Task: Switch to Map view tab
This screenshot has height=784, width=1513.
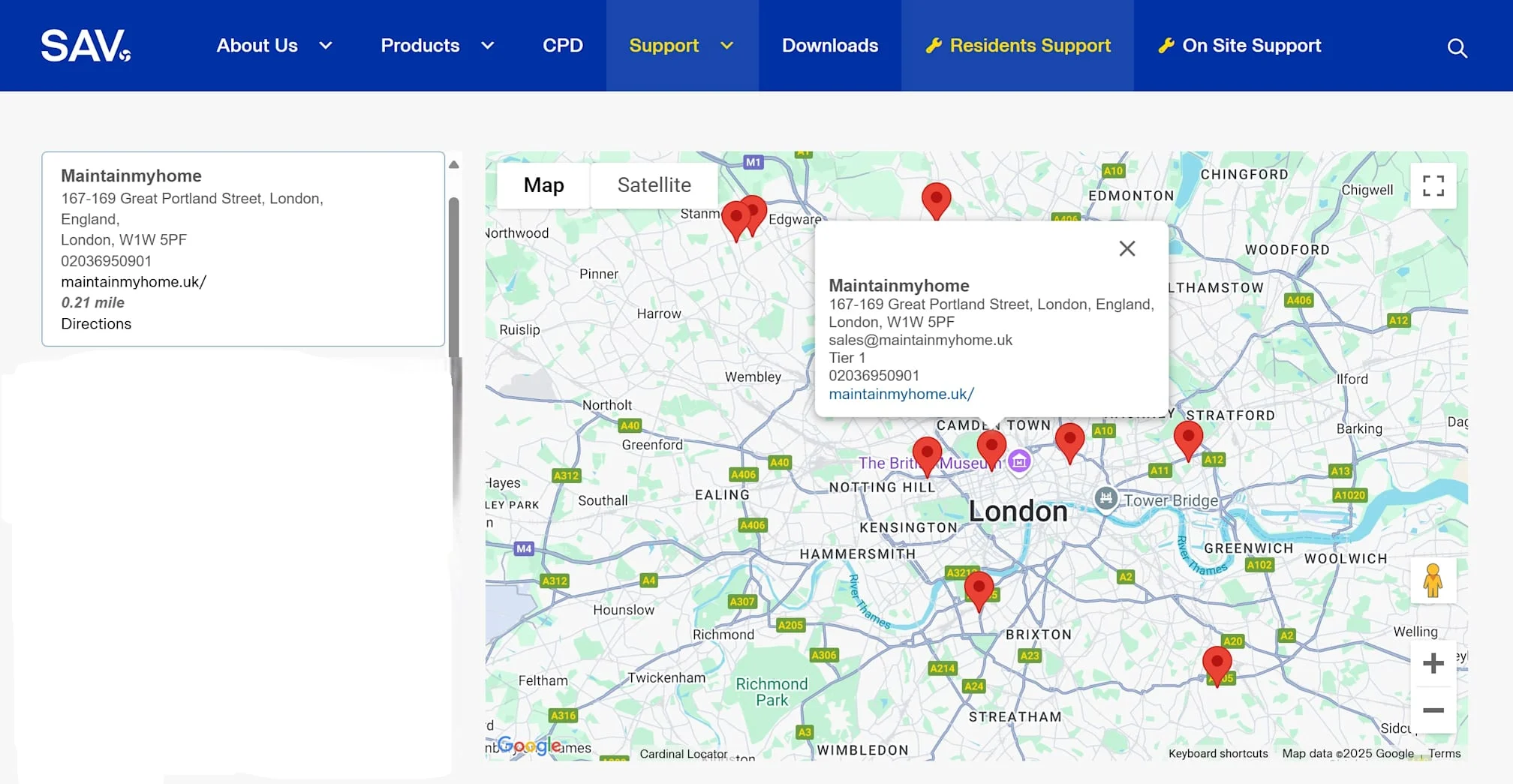Action: pos(543,185)
